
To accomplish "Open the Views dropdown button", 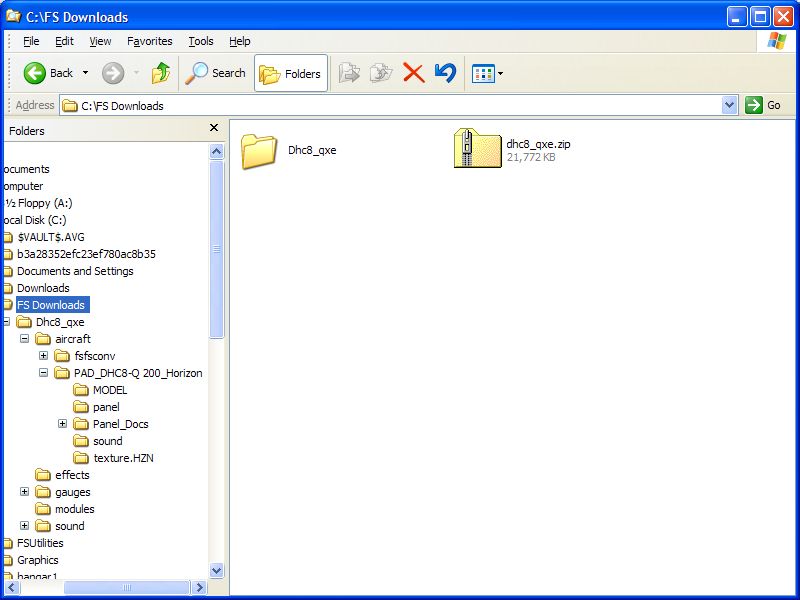I will pyautogui.click(x=487, y=73).
